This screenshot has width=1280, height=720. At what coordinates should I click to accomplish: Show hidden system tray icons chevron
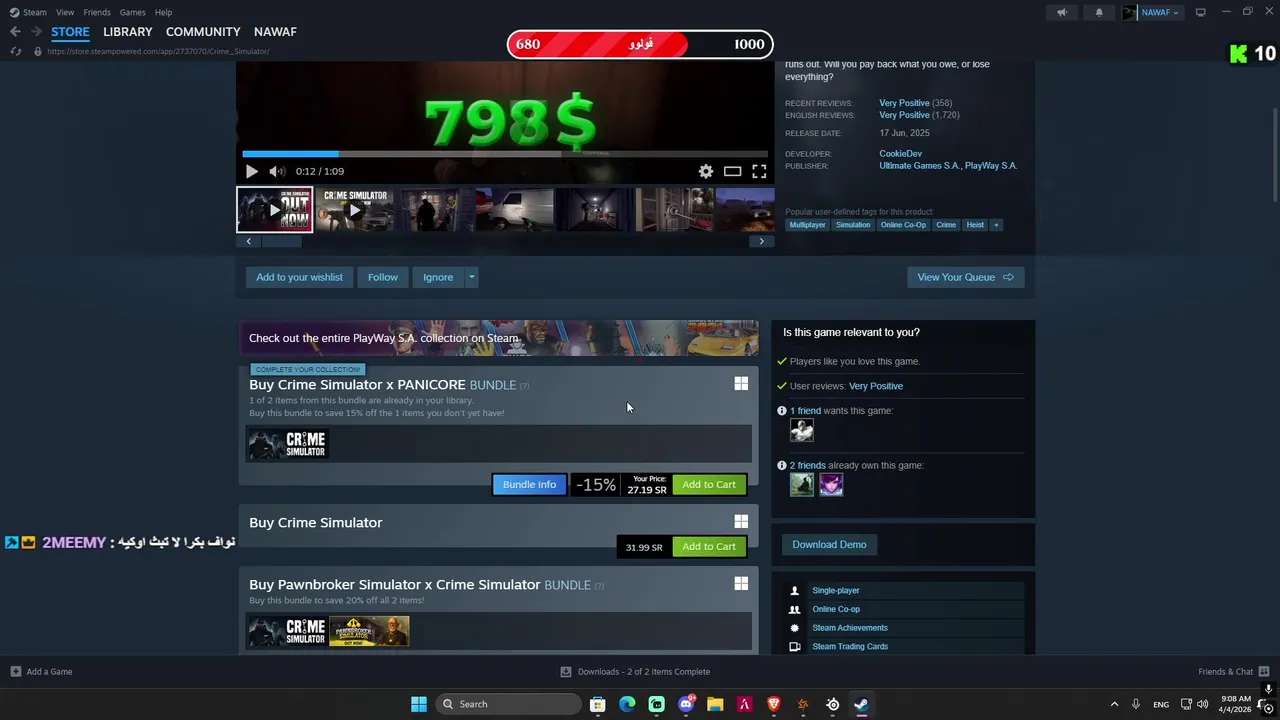(1114, 704)
